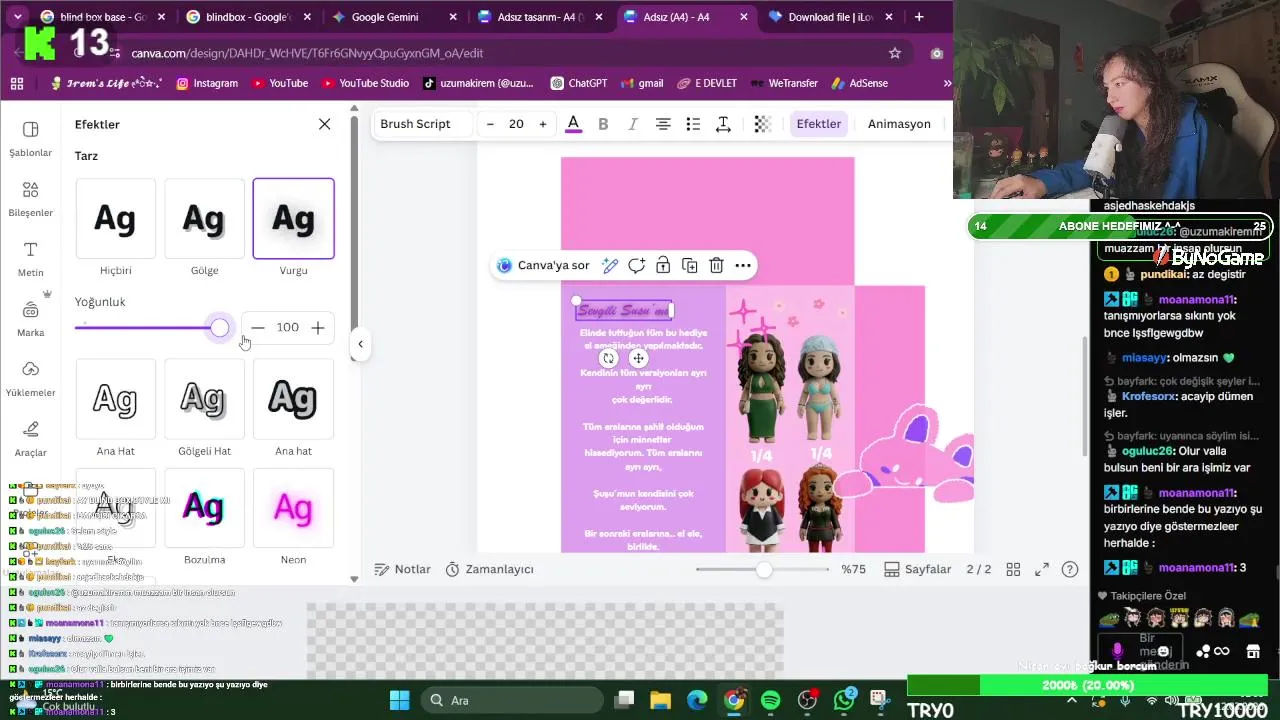Screen dimensions: 1280x720
Task: Select the Neon text style
Action: click(x=293, y=508)
